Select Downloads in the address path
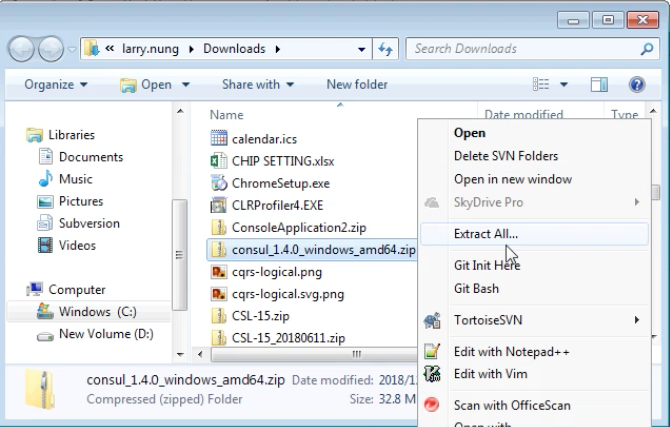670x427 pixels. [x=234, y=49]
